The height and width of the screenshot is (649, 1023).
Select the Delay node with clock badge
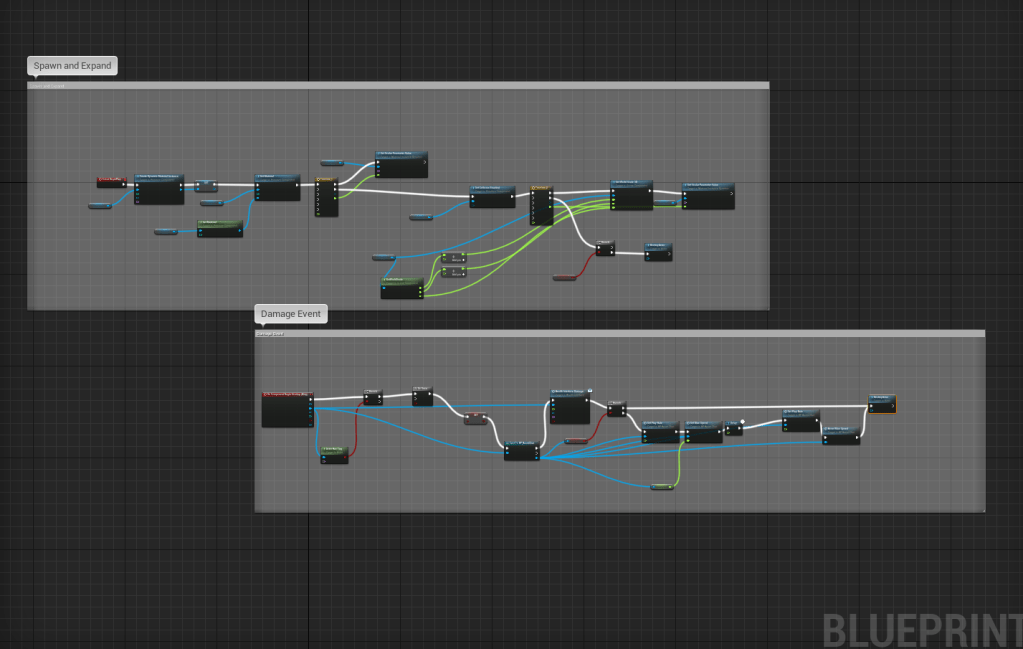click(734, 428)
